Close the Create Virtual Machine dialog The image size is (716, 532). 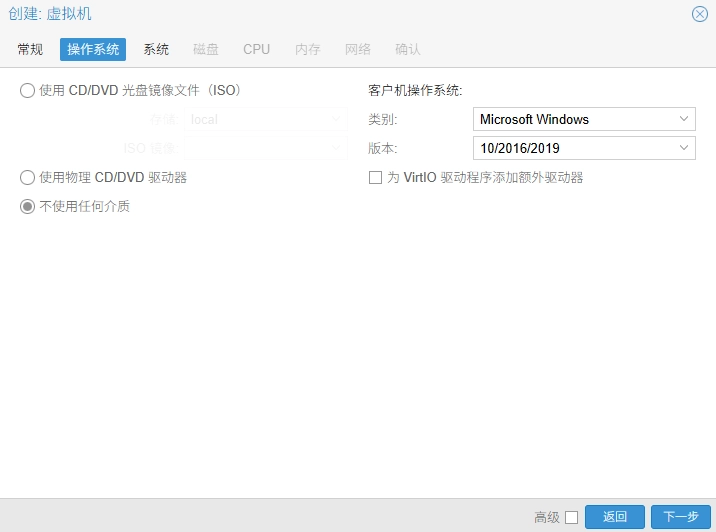[x=699, y=14]
